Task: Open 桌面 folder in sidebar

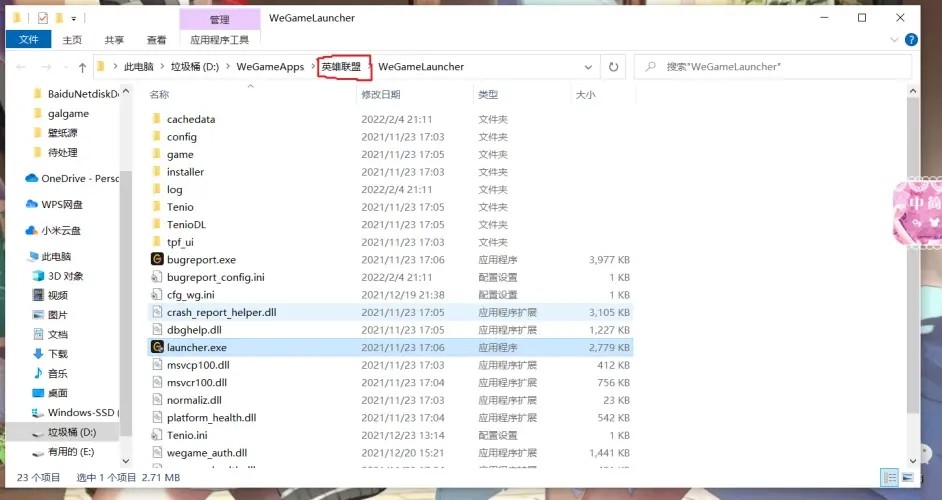Action: coord(50,392)
